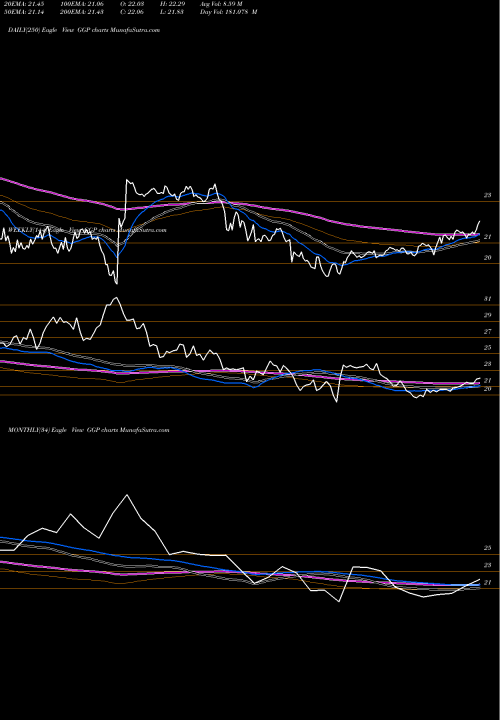Click the Day Vol figure
Screen dimensions: 500x720
pyautogui.click(x=229, y=12)
